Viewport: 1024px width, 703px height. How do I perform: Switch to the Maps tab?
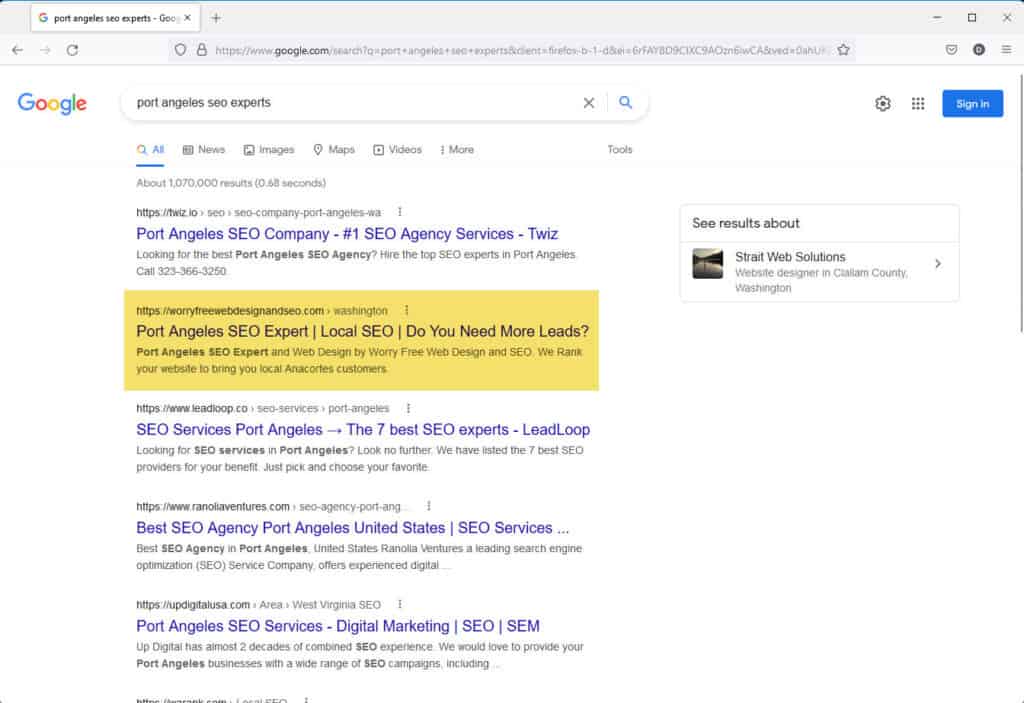(334, 150)
